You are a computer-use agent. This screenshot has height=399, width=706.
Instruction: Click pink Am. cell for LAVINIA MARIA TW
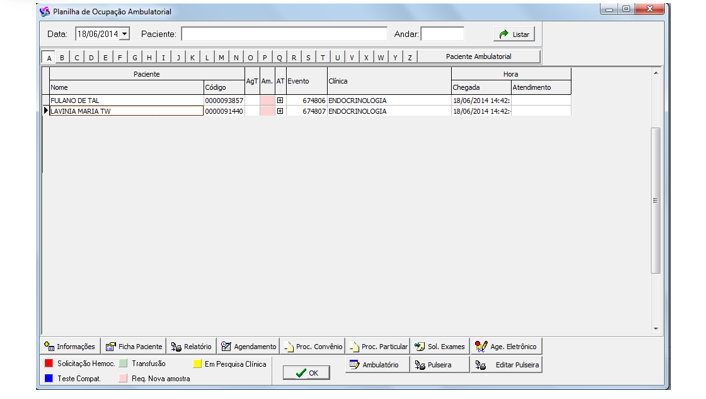point(267,111)
